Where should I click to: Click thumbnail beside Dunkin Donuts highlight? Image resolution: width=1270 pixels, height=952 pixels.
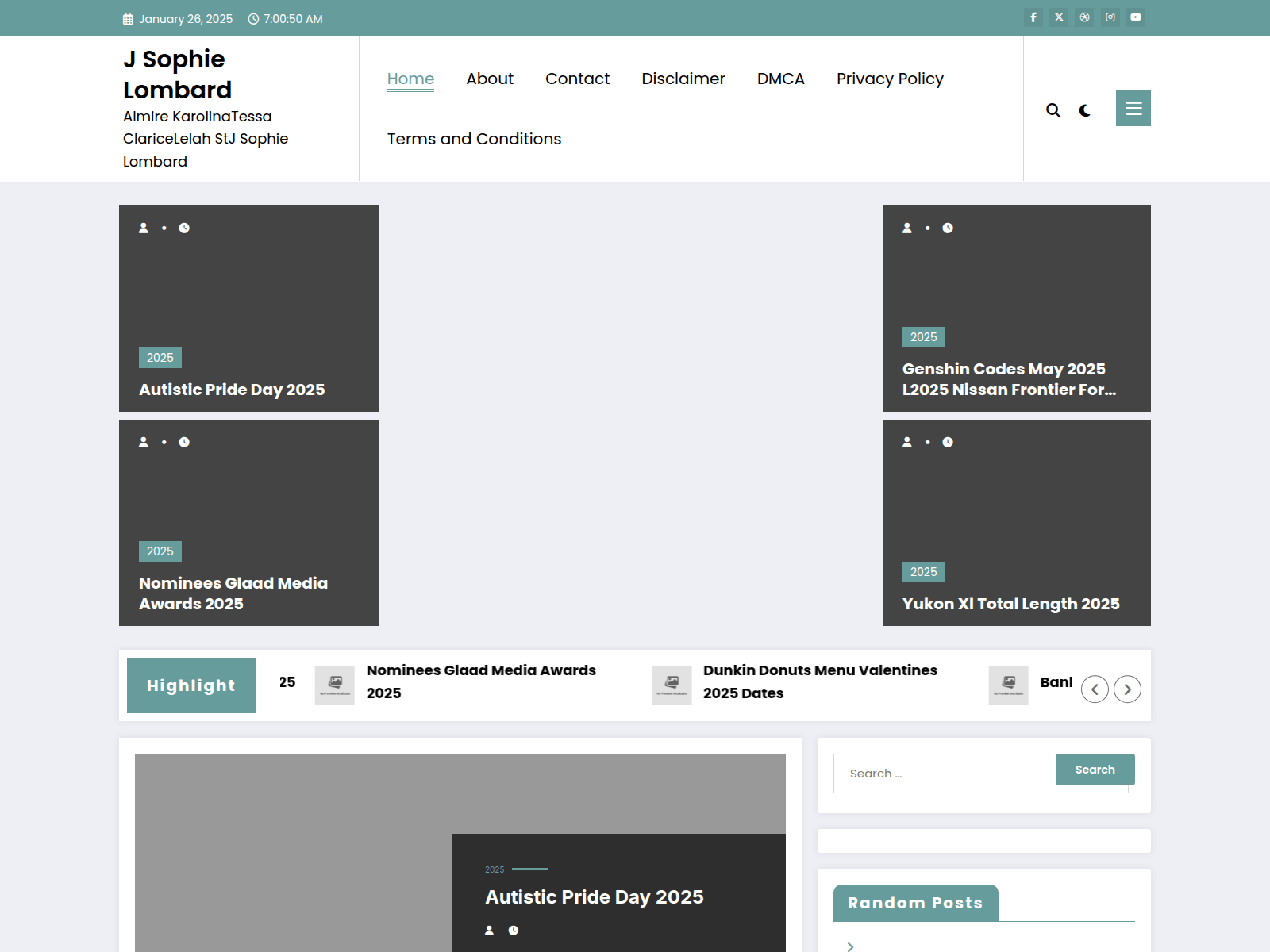(672, 685)
